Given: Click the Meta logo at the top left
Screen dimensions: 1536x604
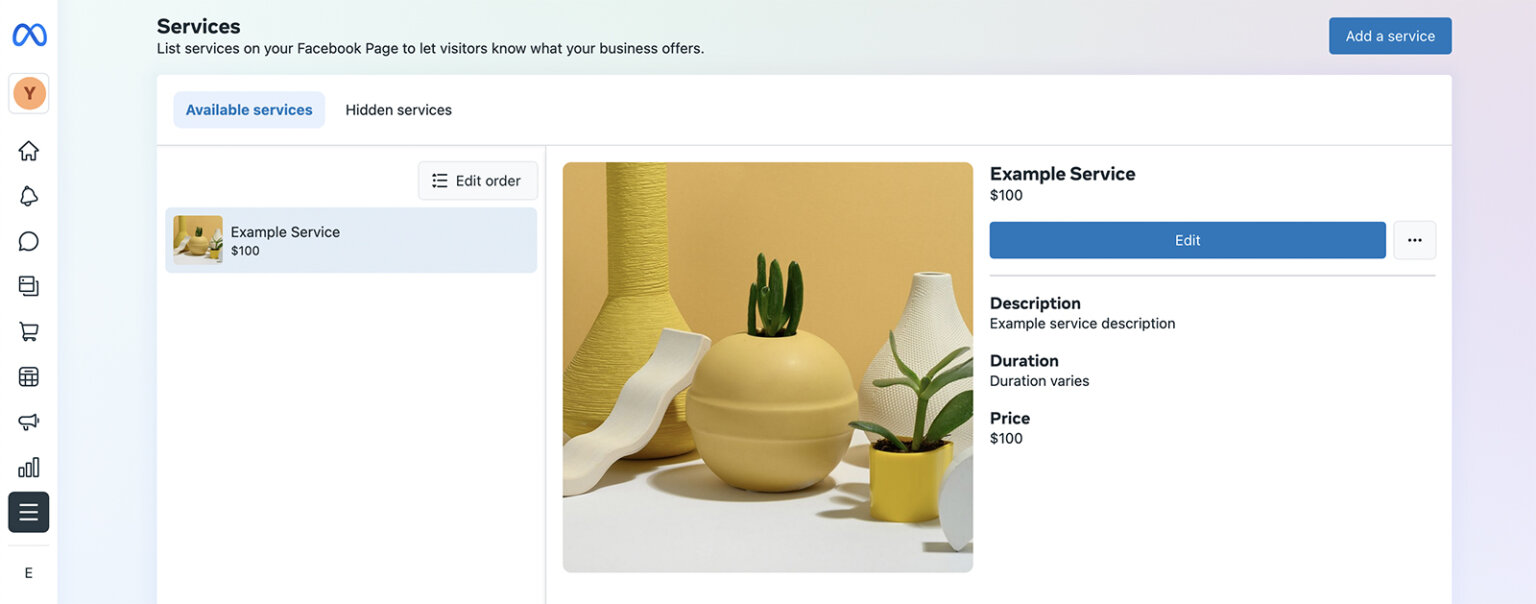Looking at the screenshot, I should click(29, 33).
